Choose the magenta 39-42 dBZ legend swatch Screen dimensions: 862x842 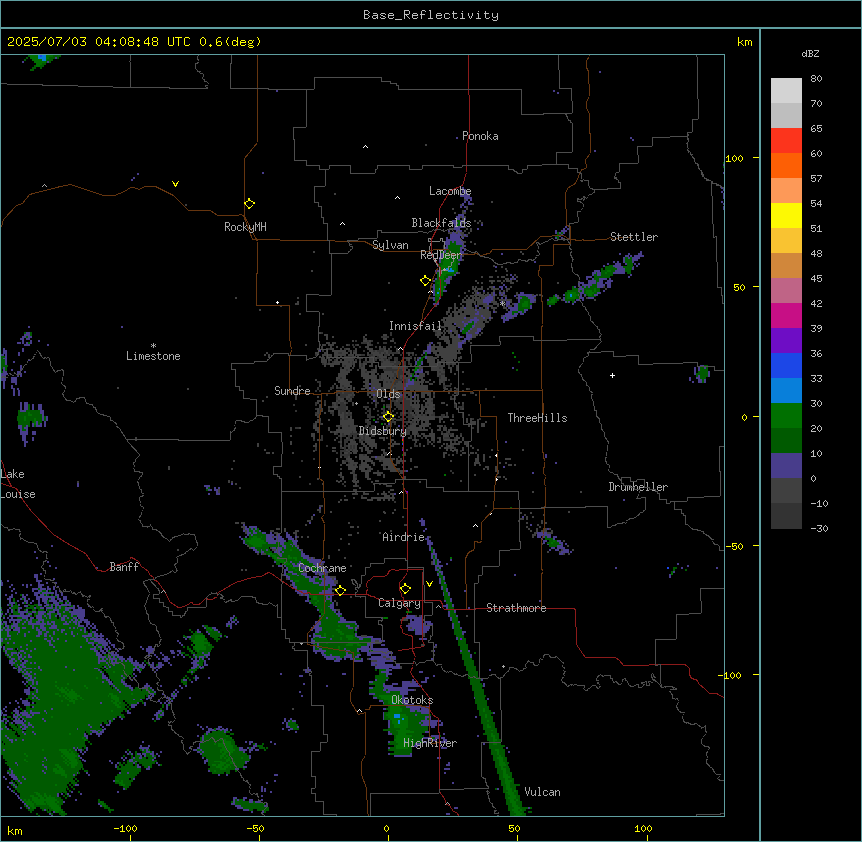click(x=786, y=315)
